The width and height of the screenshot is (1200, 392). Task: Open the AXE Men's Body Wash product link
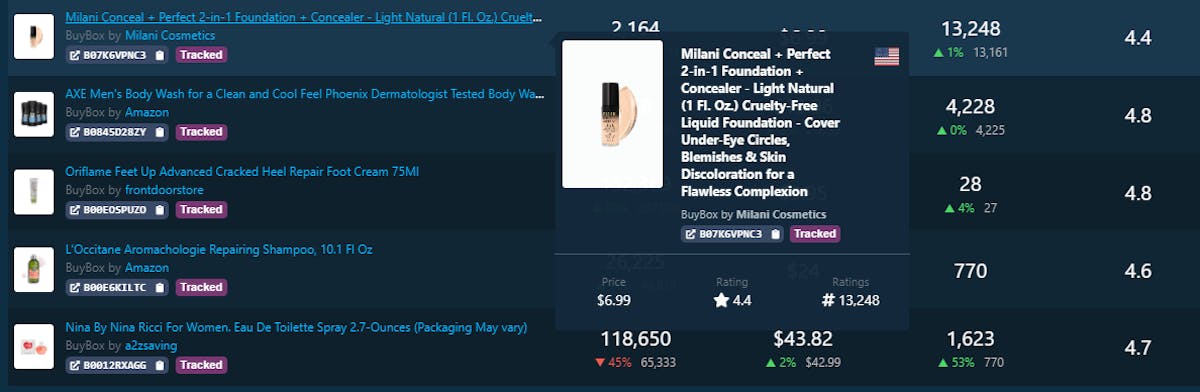(305, 94)
